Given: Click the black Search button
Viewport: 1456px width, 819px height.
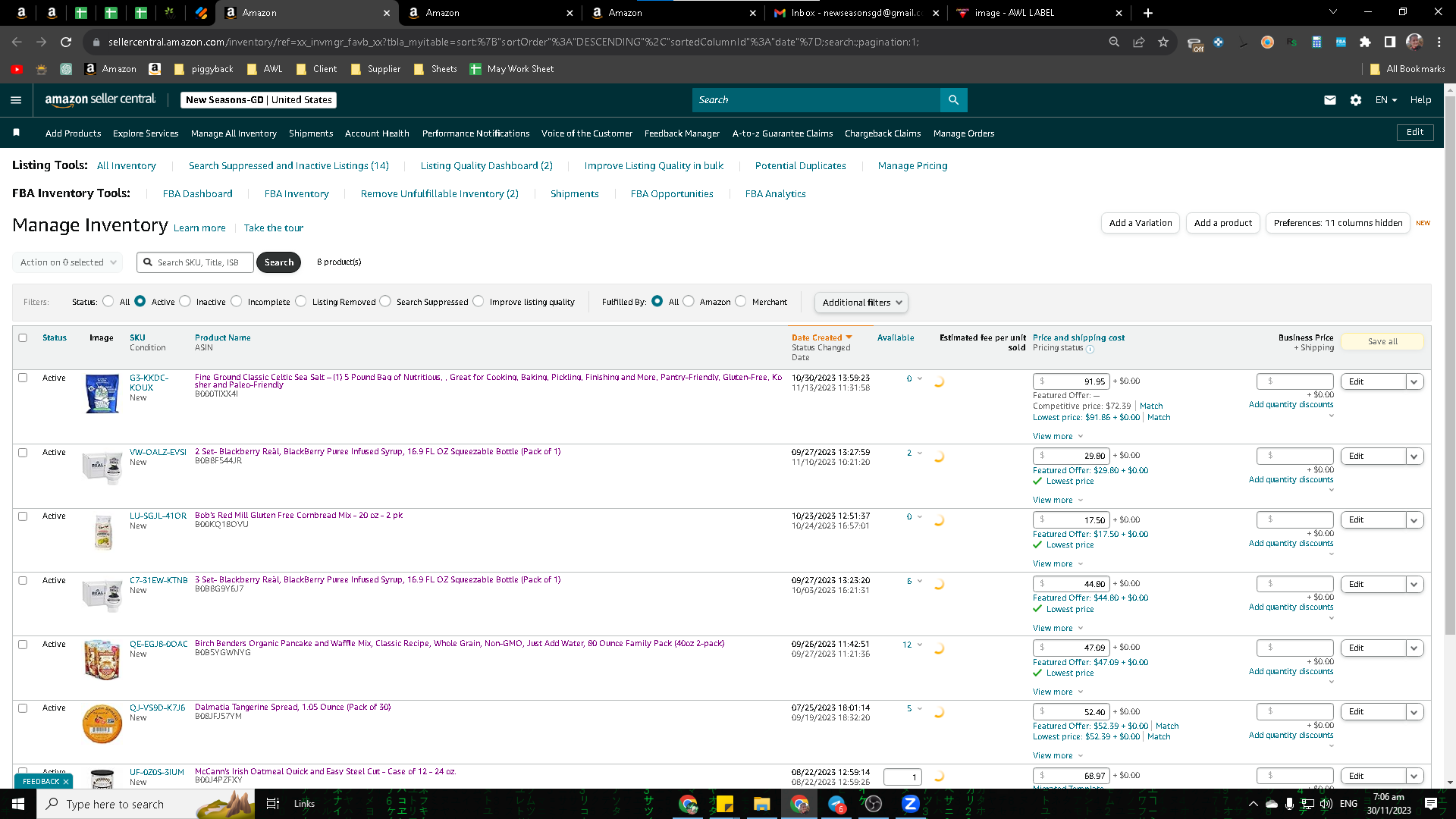Looking at the screenshot, I should 278,262.
